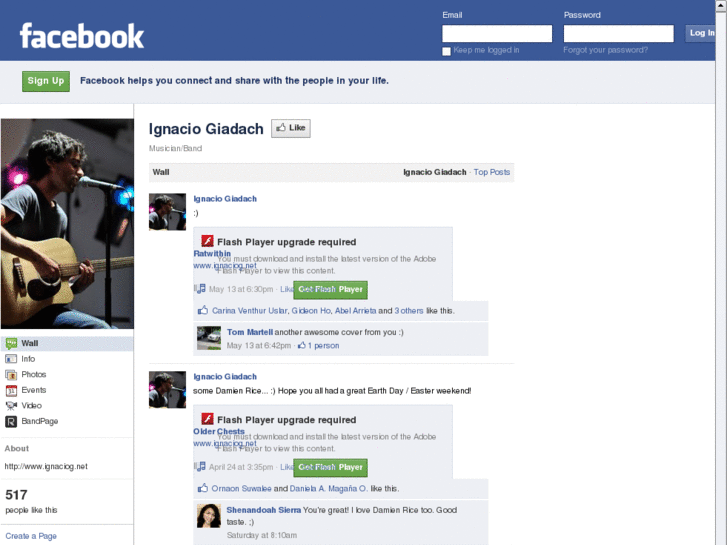Show the 3 others who liked
The height and width of the screenshot is (545, 727).
click(409, 311)
